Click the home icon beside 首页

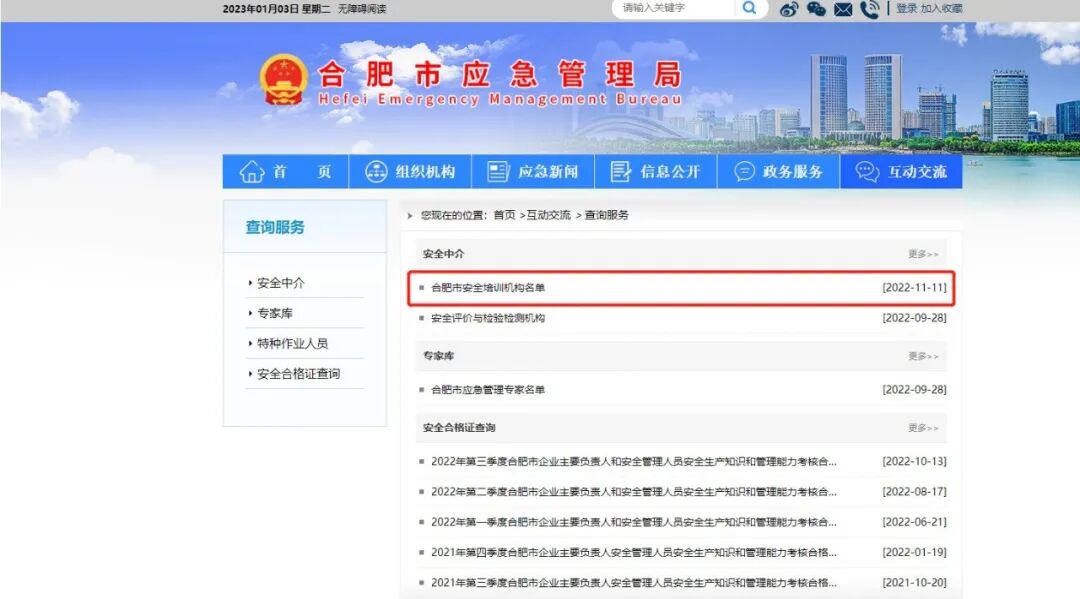point(253,171)
